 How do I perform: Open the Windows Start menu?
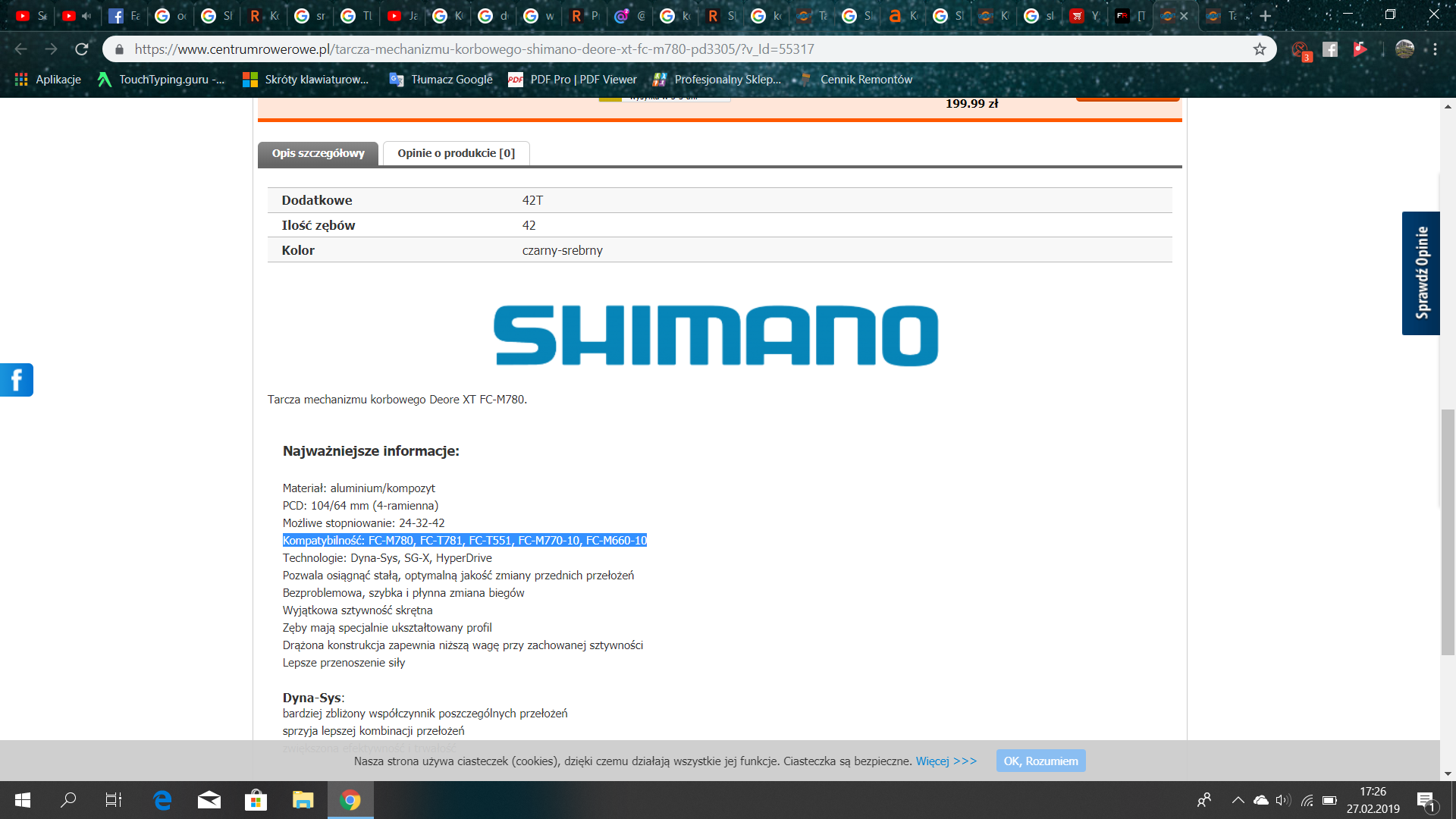[x=23, y=800]
